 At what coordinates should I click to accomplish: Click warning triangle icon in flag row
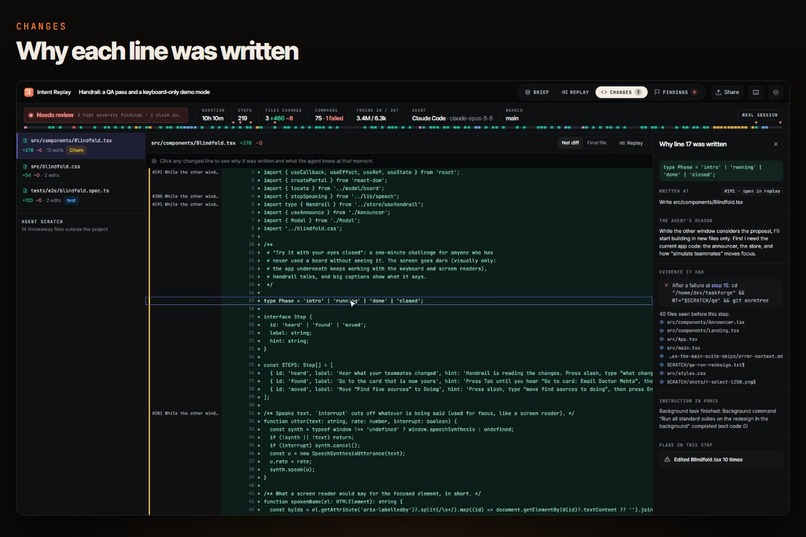pos(667,459)
